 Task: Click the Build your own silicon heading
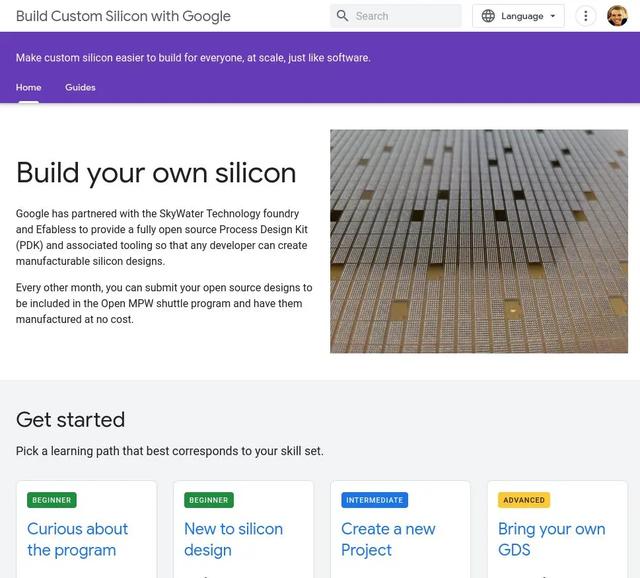156,173
